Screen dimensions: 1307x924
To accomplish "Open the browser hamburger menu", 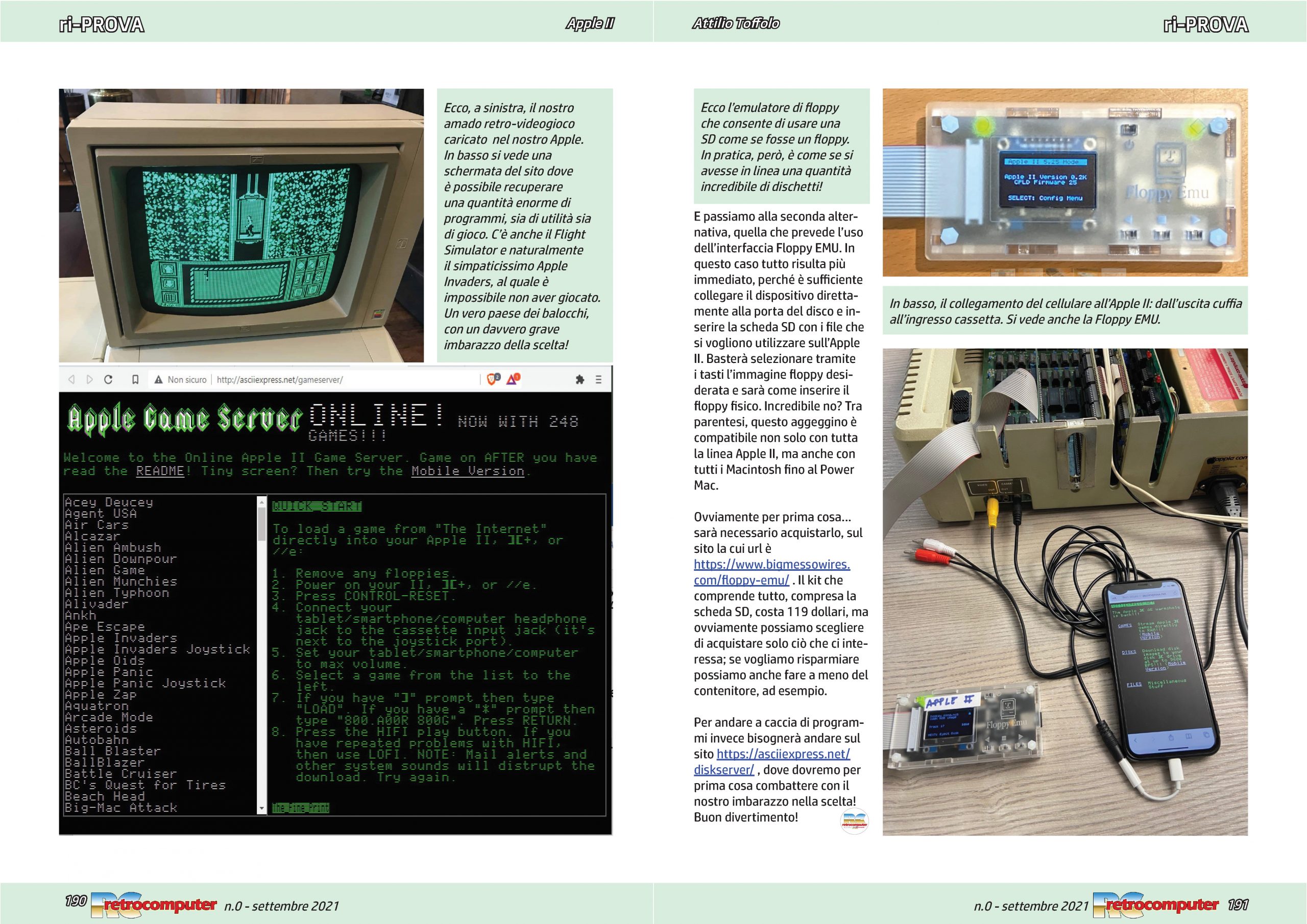I will 598,380.
